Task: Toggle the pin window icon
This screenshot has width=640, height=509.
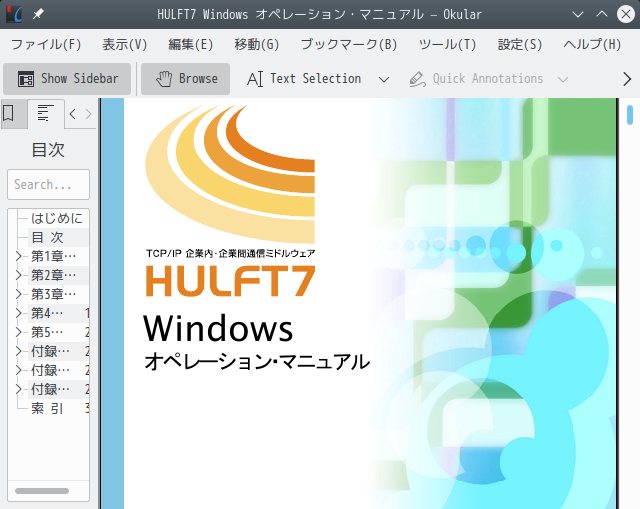Action: (38, 14)
